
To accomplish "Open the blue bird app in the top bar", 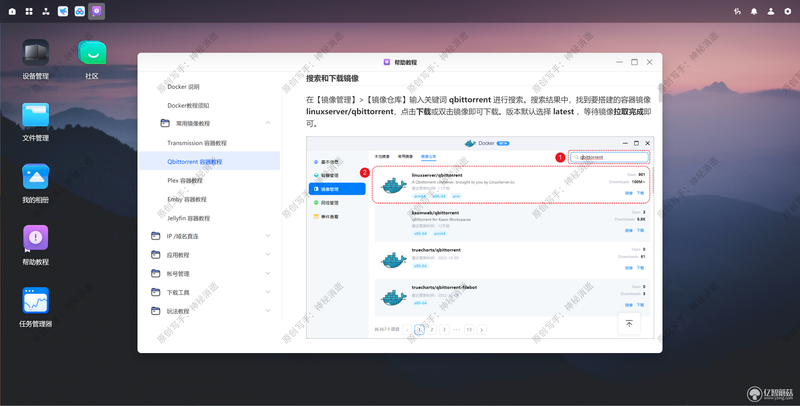I will [x=63, y=11].
